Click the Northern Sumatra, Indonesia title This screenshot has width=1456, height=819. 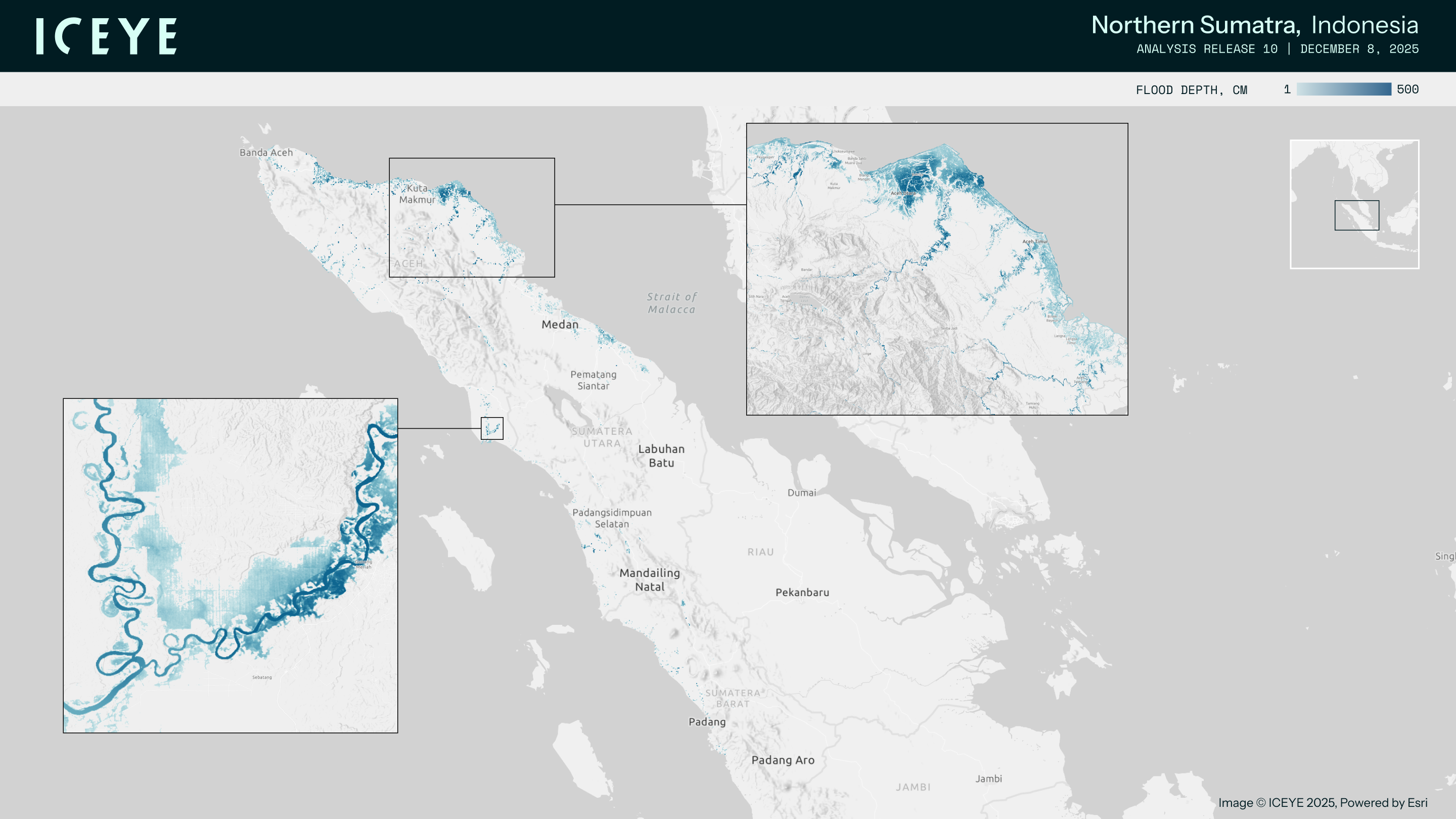[x=1254, y=25]
